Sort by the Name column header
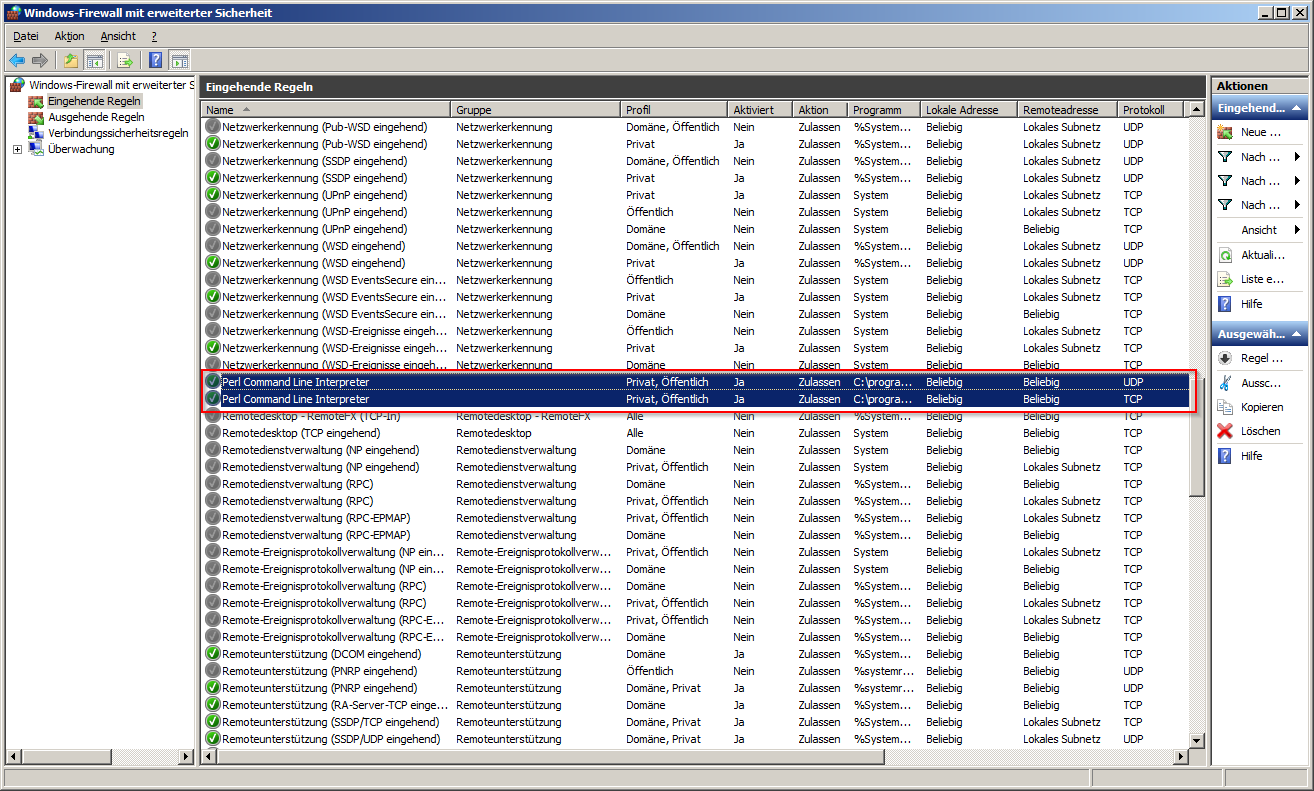The height and width of the screenshot is (791, 1314). pos(326,110)
